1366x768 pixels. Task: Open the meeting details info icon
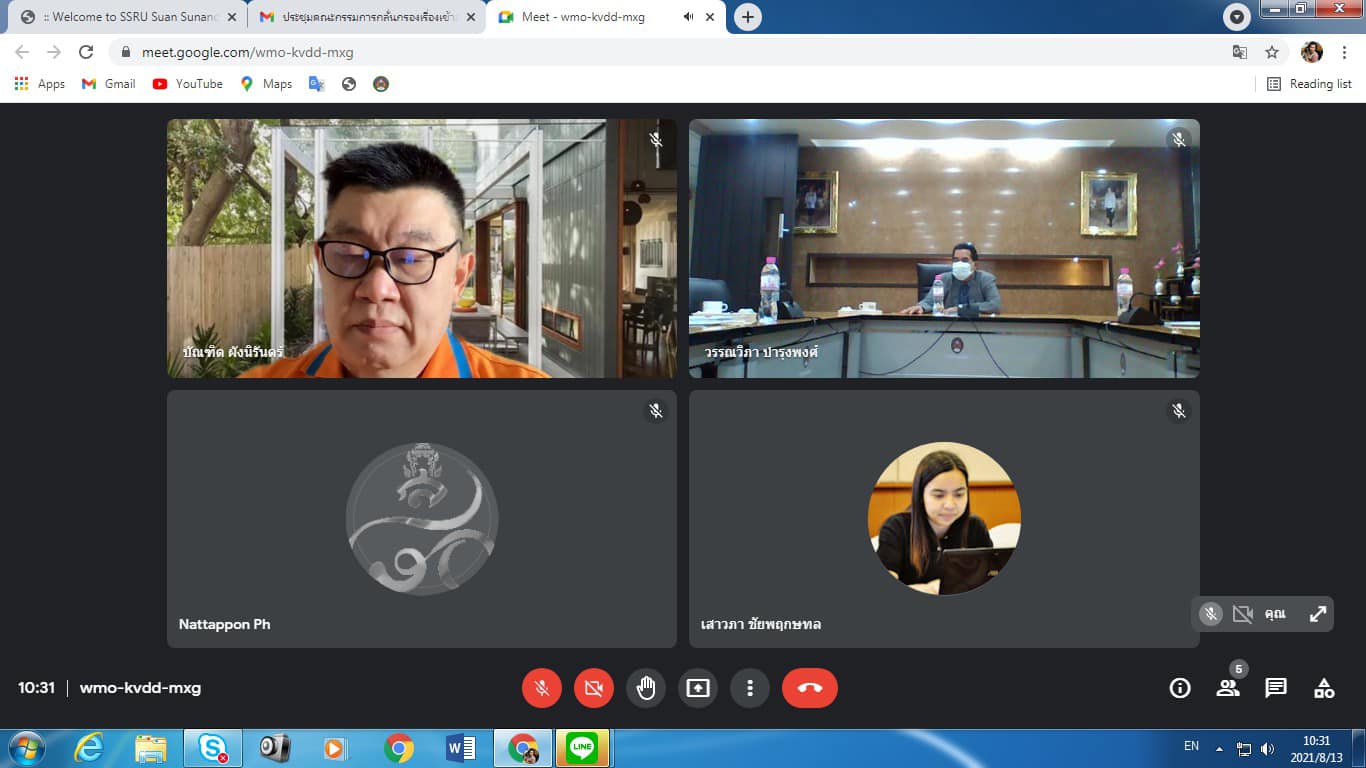pos(1180,688)
